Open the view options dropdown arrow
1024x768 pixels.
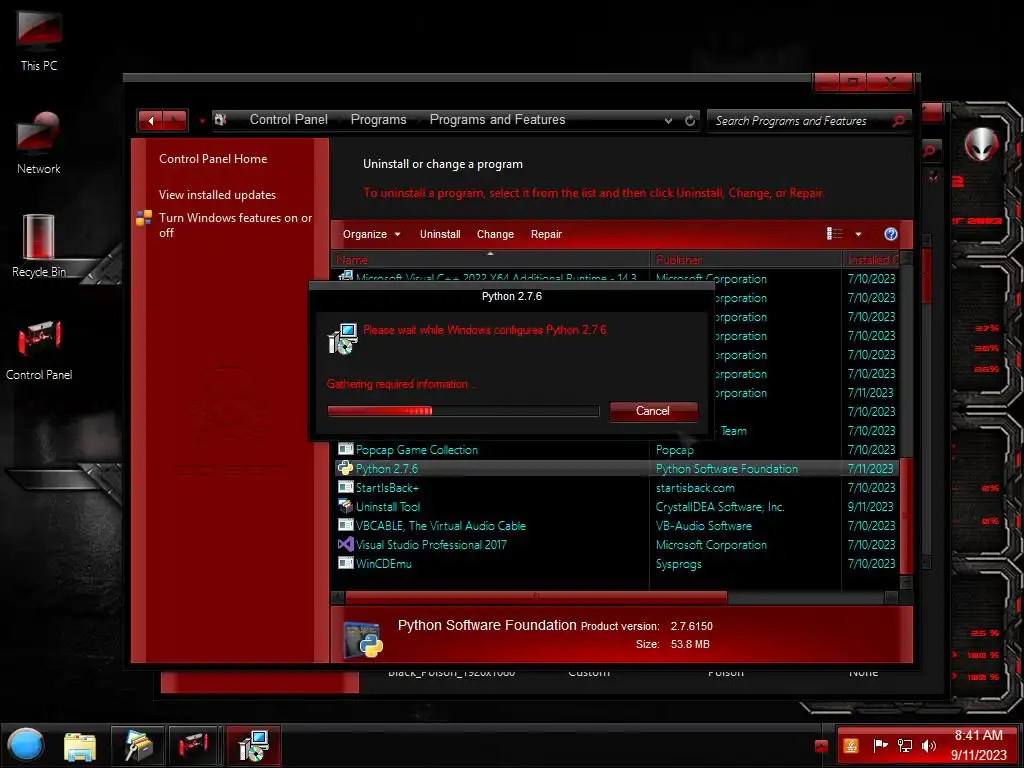(x=858, y=234)
